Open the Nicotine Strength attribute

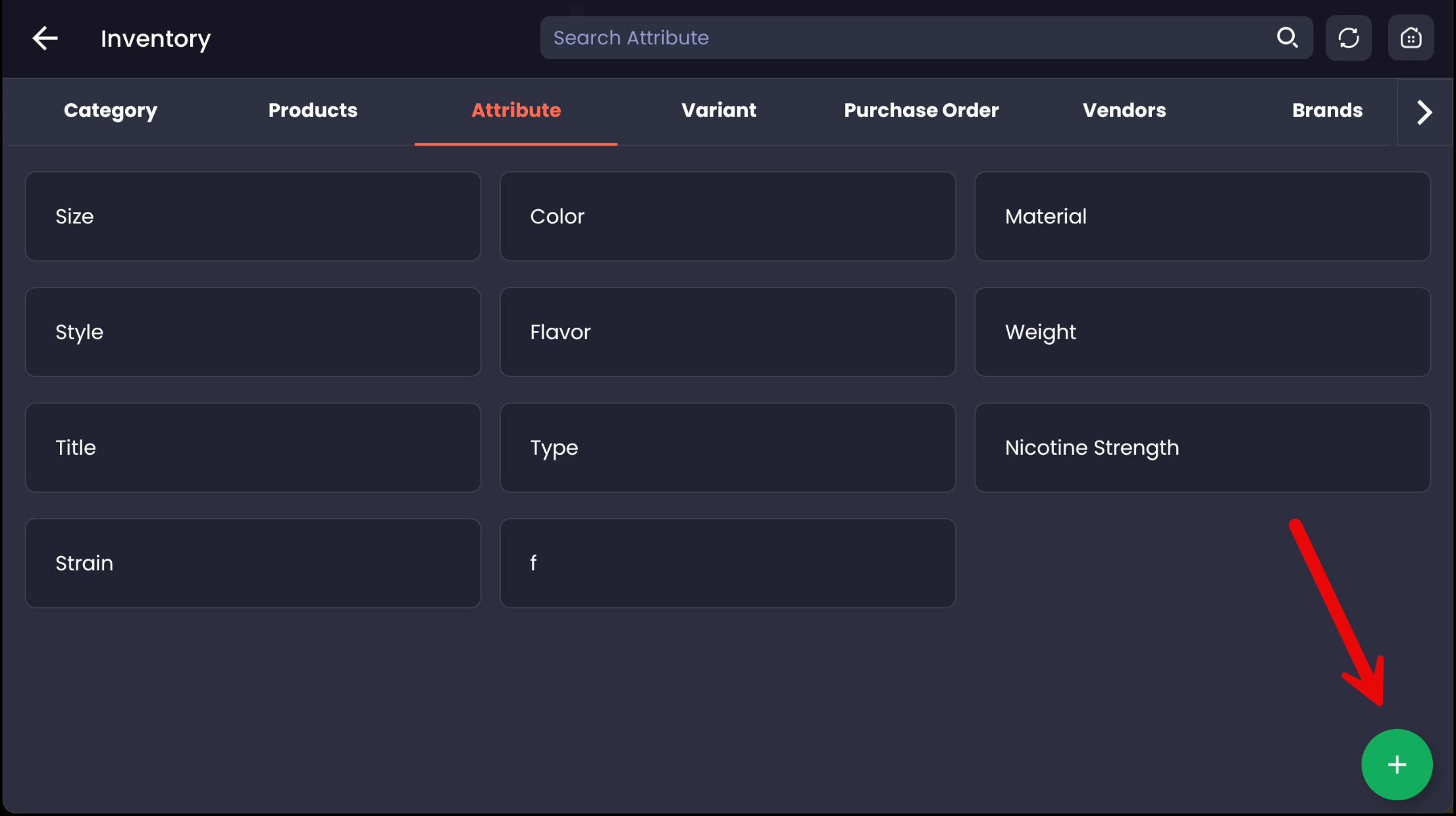(1202, 447)
